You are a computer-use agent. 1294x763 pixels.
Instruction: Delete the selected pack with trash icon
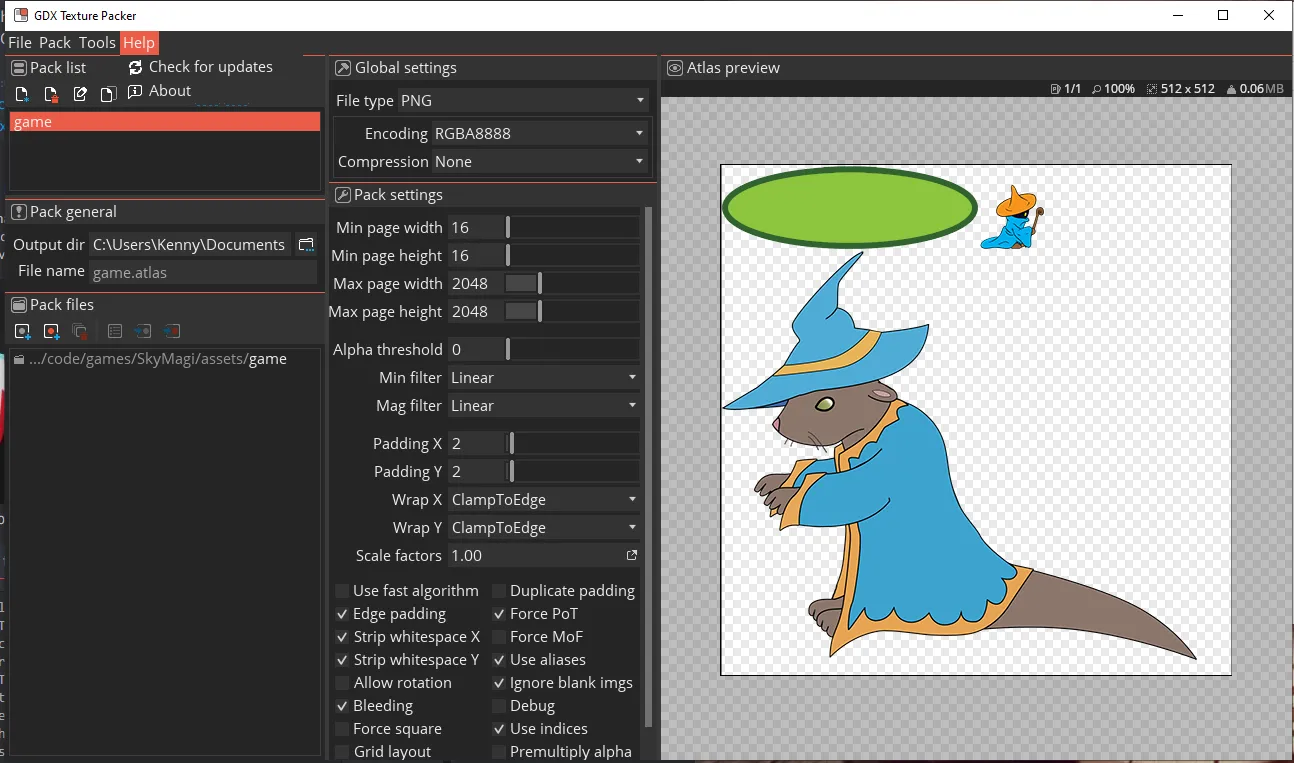pyautogui.click(x=51, y=94)
